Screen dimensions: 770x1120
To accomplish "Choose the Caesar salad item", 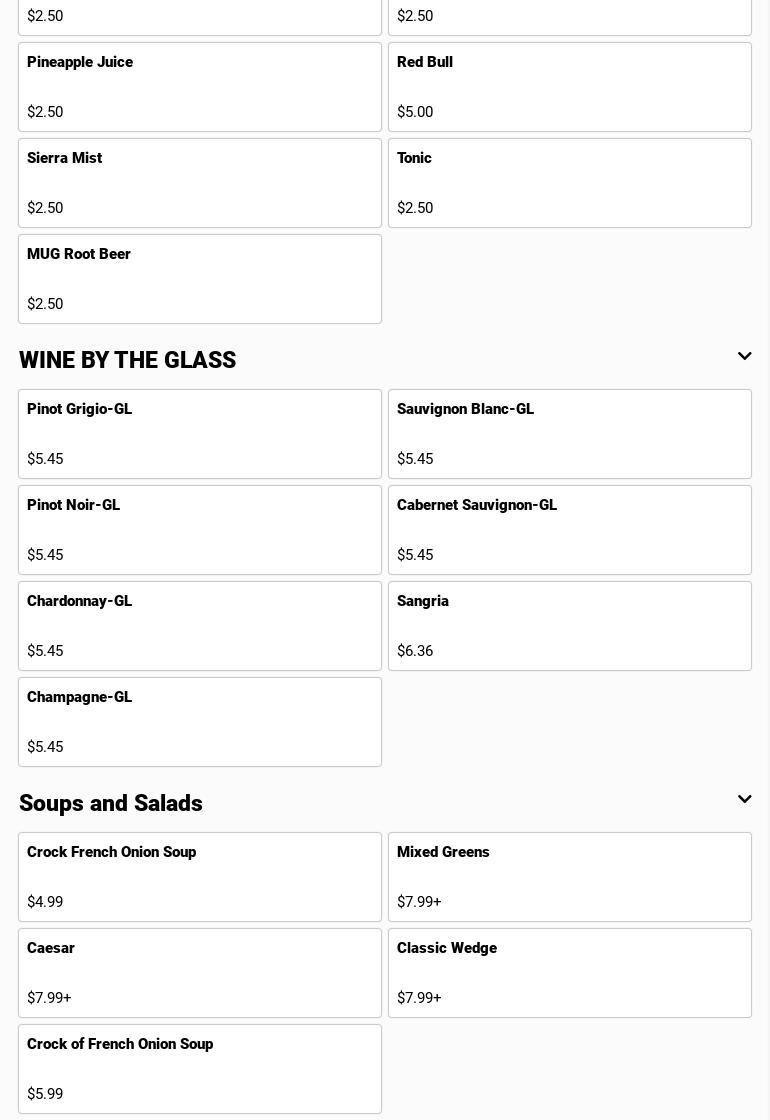I will 200,973.
